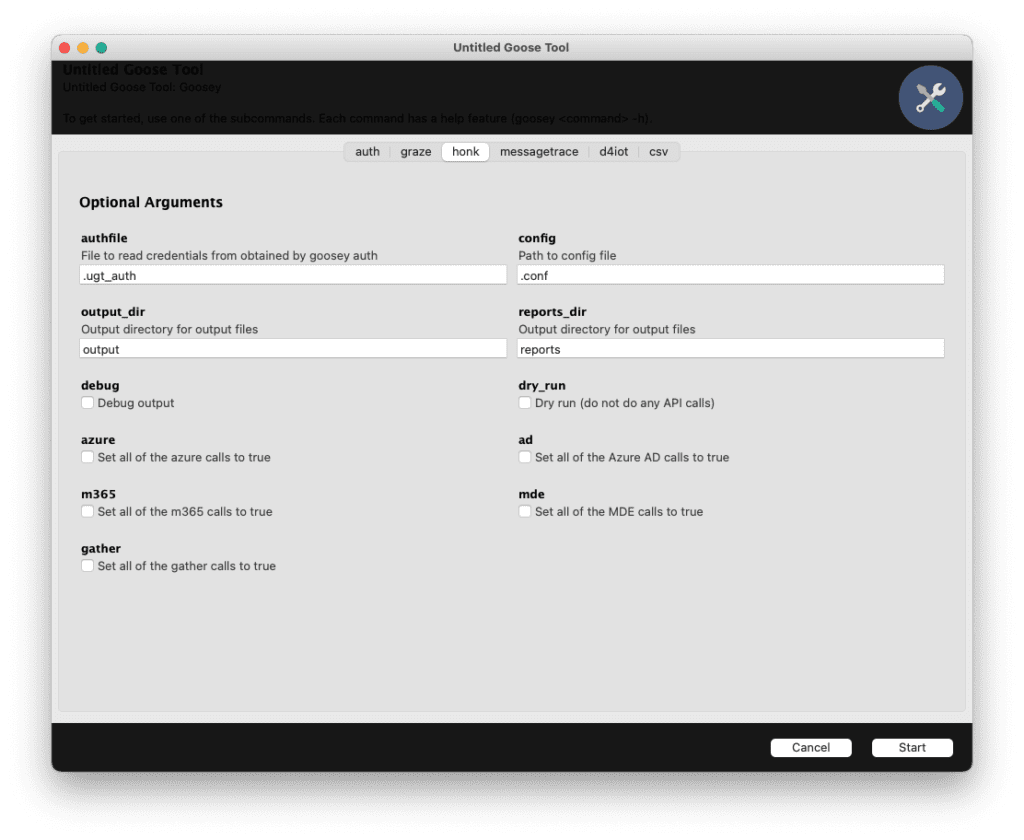Click the wrench and screwdriver logo icon
Screen dimensions: 1024x840
[930, 98]
